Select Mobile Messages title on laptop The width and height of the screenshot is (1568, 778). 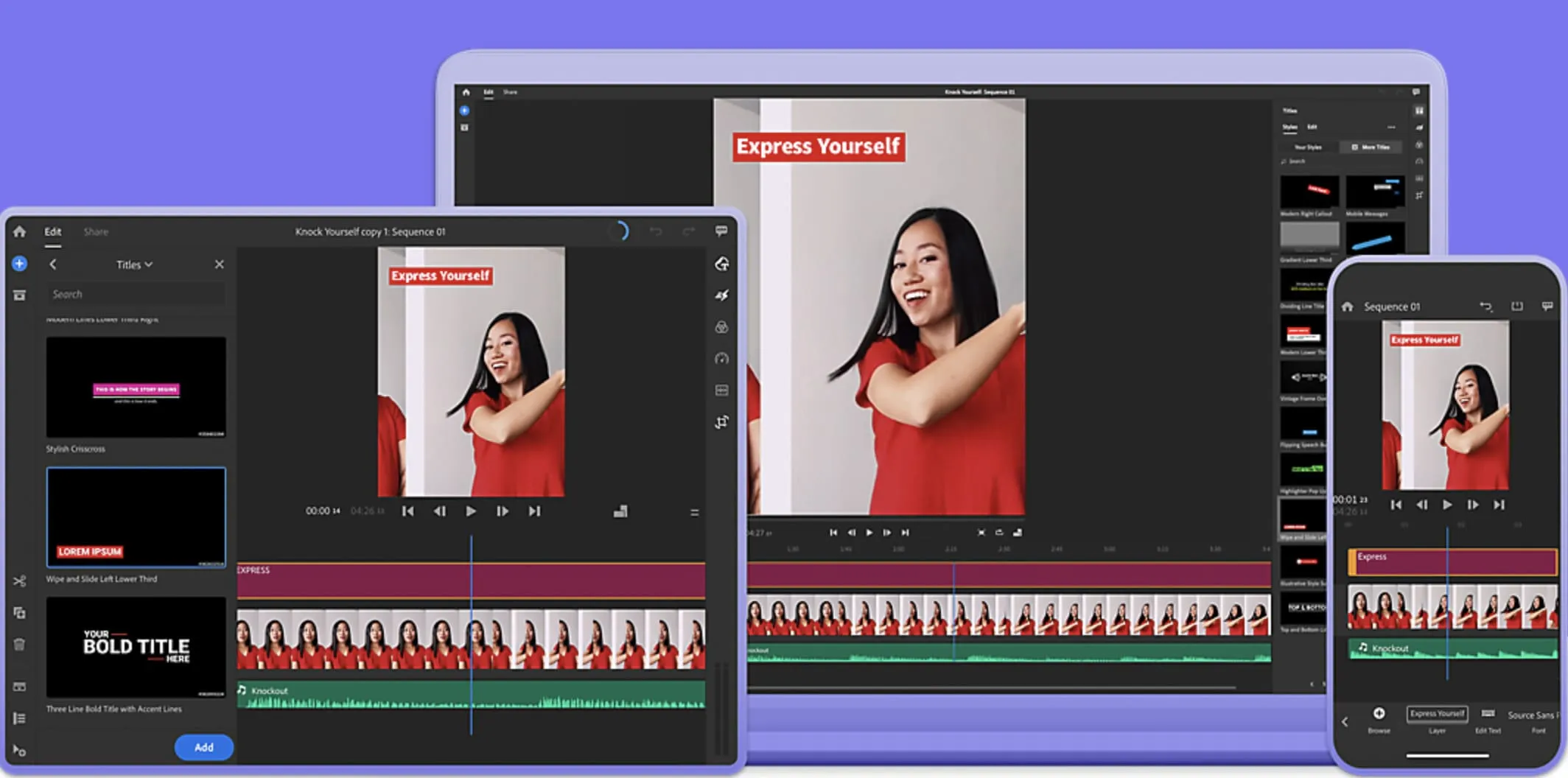tap(1375, 192)
